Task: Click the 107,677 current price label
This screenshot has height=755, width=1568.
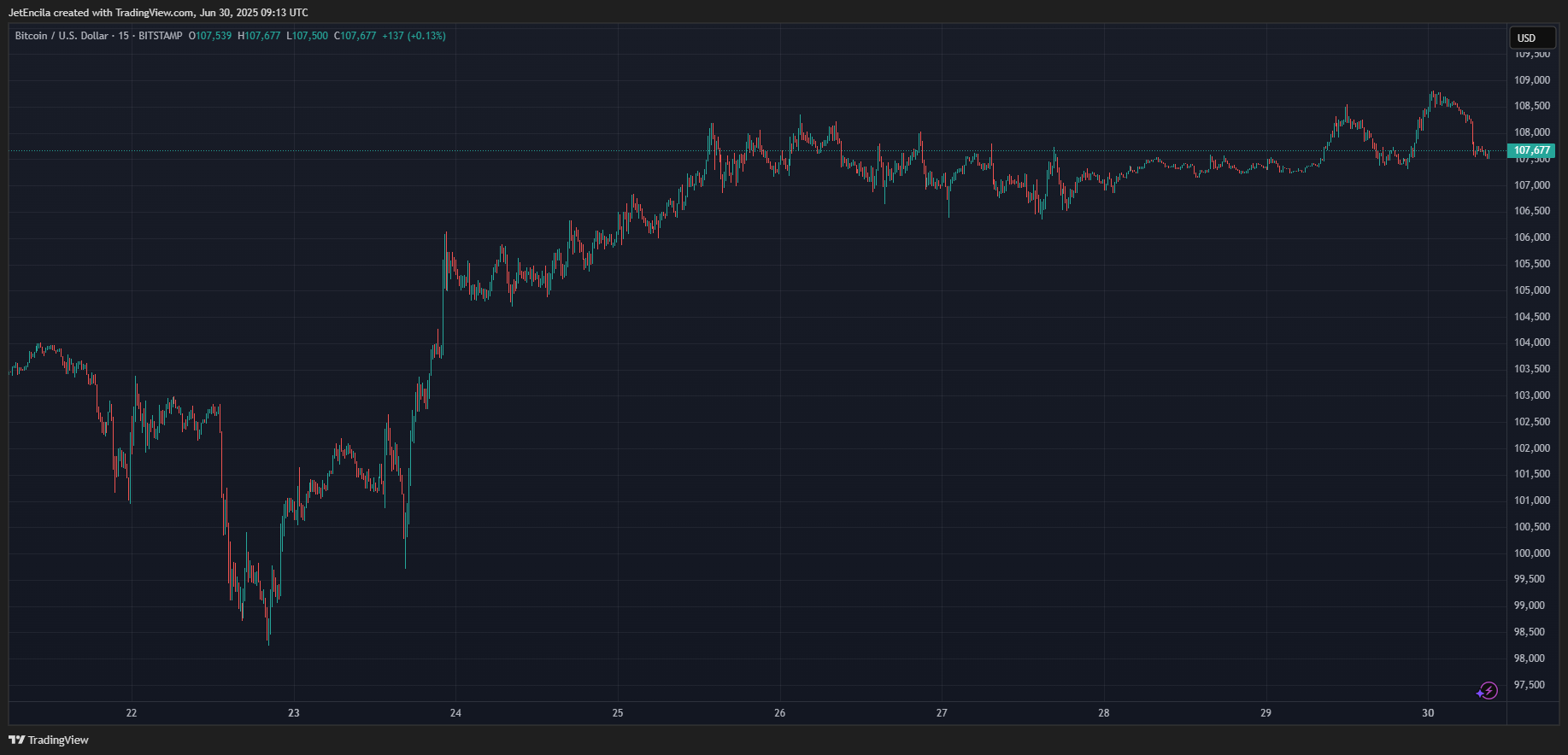Action: click(1531, 150)
